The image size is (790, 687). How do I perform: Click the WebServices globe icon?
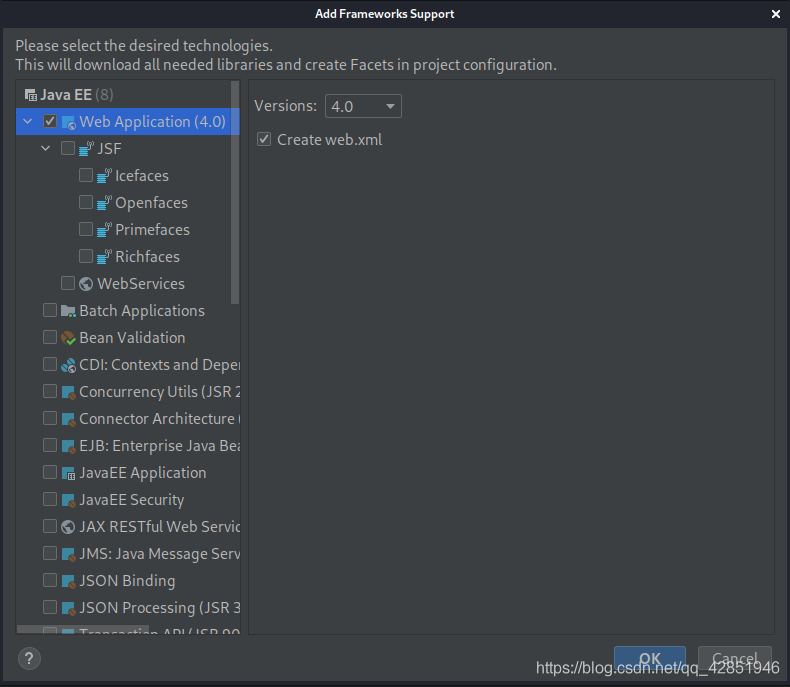pyautogui.click(x=86, y=284)
